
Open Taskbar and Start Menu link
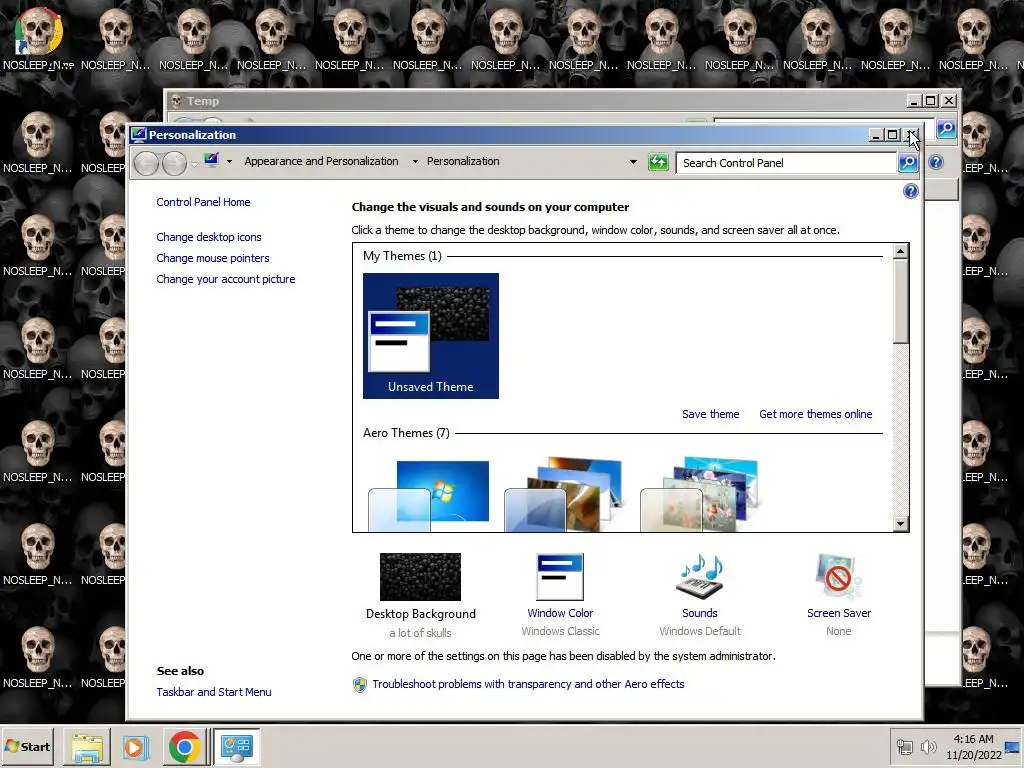coord(214,692)
